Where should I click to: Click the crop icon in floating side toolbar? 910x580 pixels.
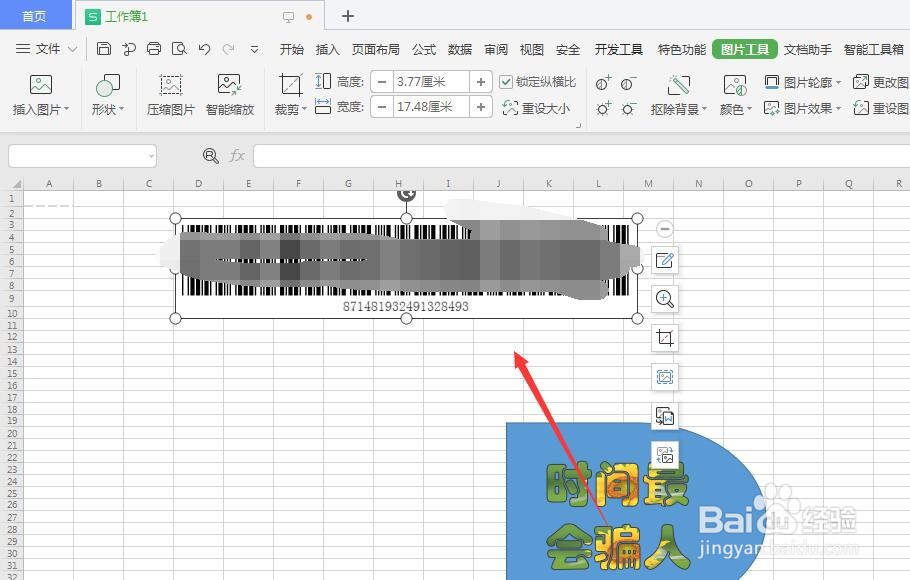point(665,338)
